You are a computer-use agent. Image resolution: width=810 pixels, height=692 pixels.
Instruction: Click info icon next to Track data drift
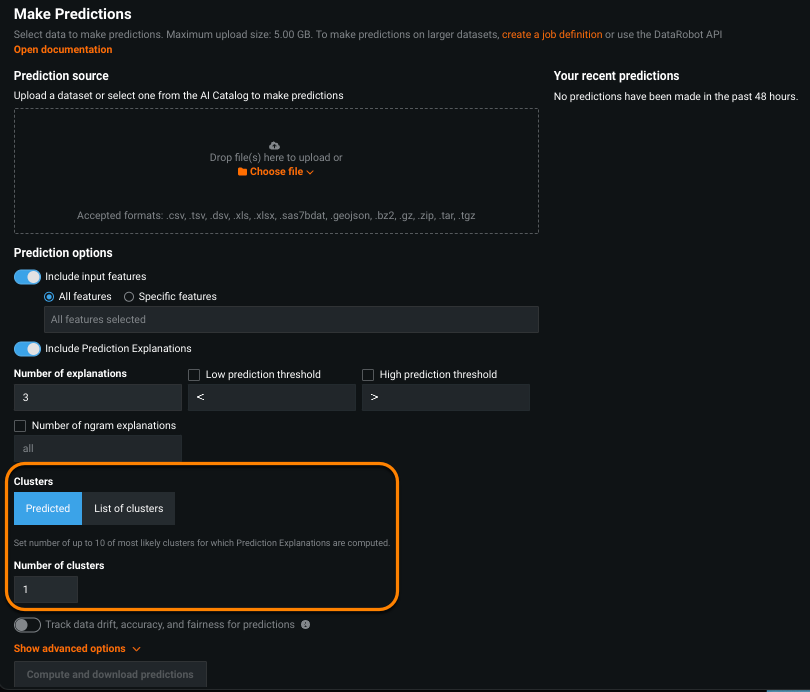coord(305,625)
